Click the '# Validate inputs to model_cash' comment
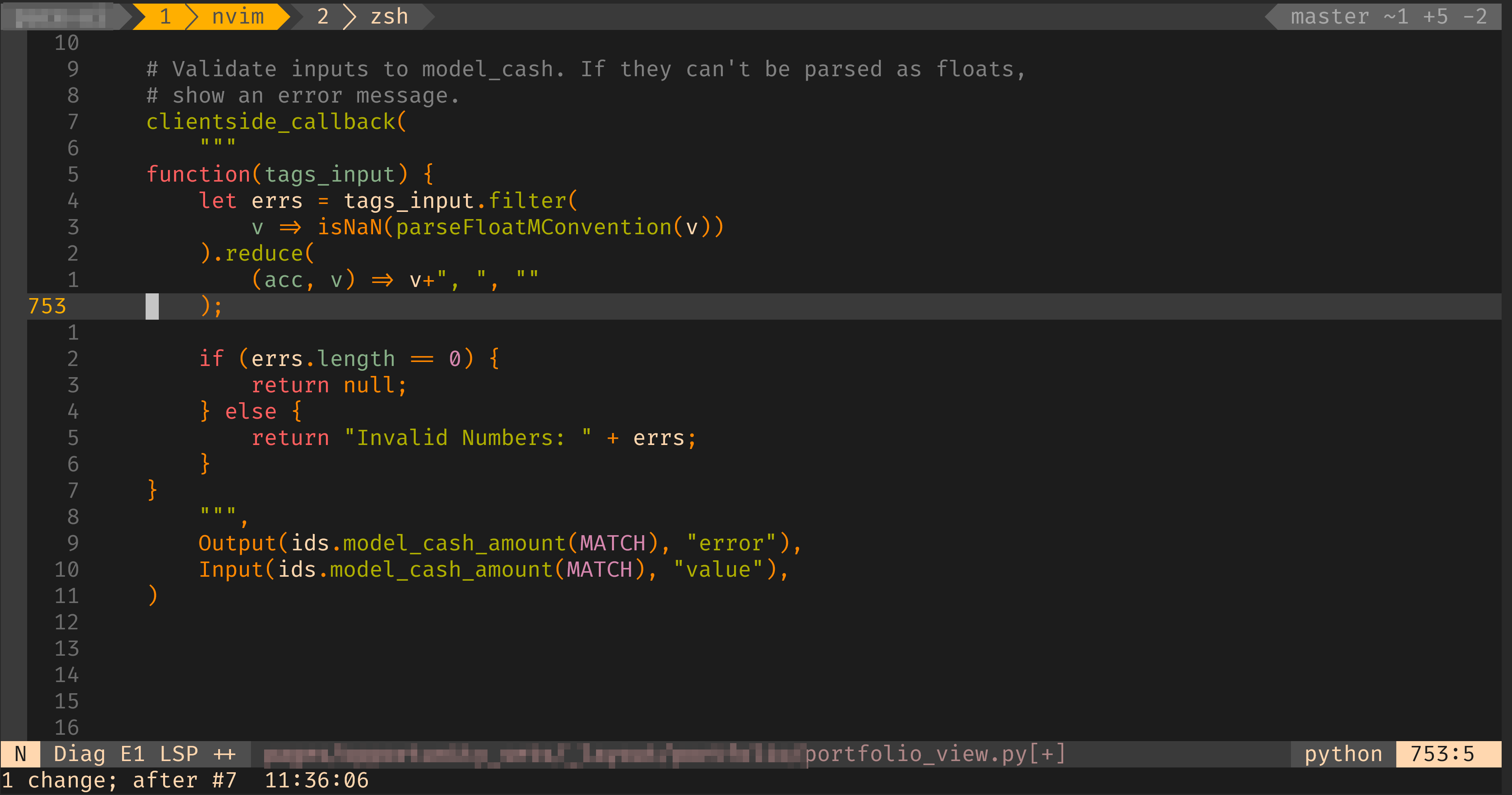Screen dimensions: 1512x795 coord(586,69)
